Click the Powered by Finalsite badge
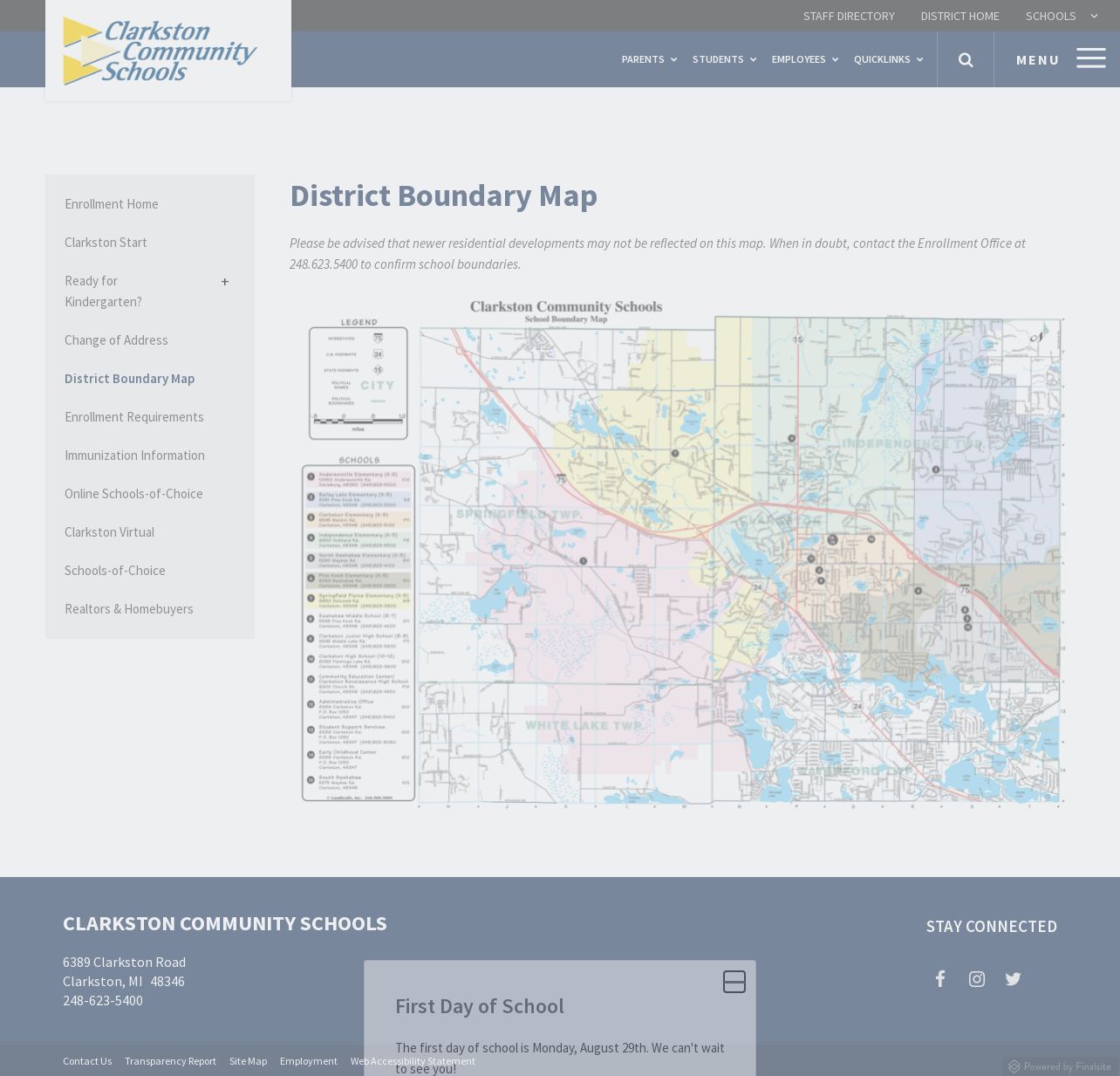The height and width of the screenshot is (1076, 1120). 1060,1066
